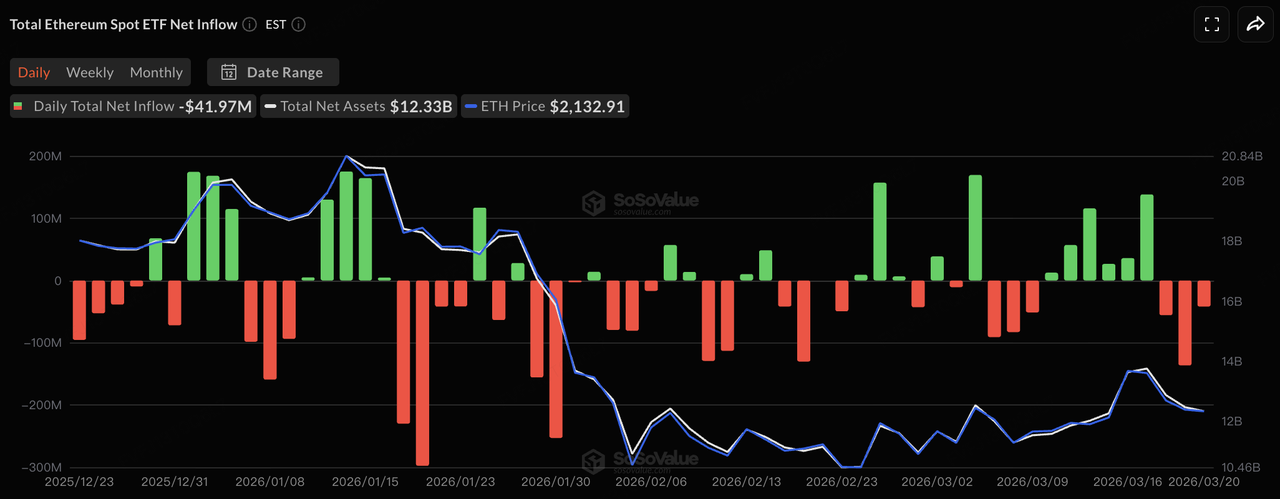Click the info icon beside the chart title
Image resolution: width=1280 pixels, height=499 pixels.
[247, 25]
